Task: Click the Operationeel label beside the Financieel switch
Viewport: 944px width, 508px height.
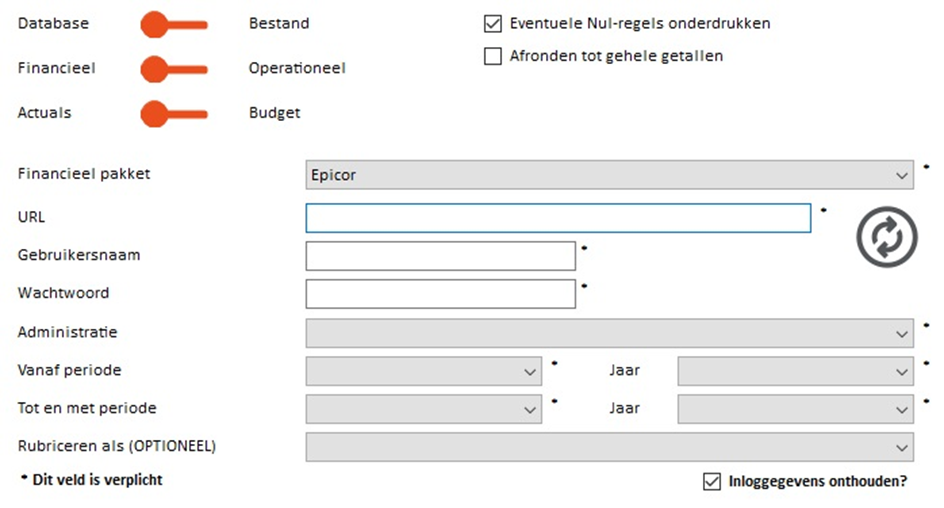Action: point(297,68)
